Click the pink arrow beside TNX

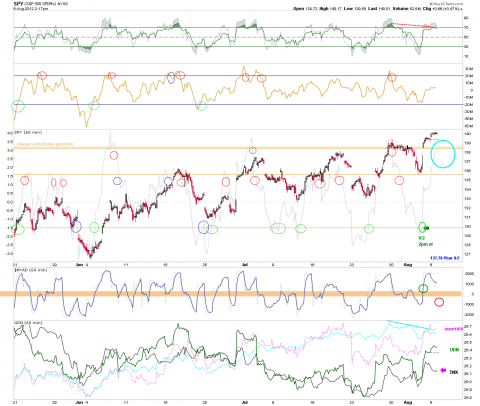[443, 370]
